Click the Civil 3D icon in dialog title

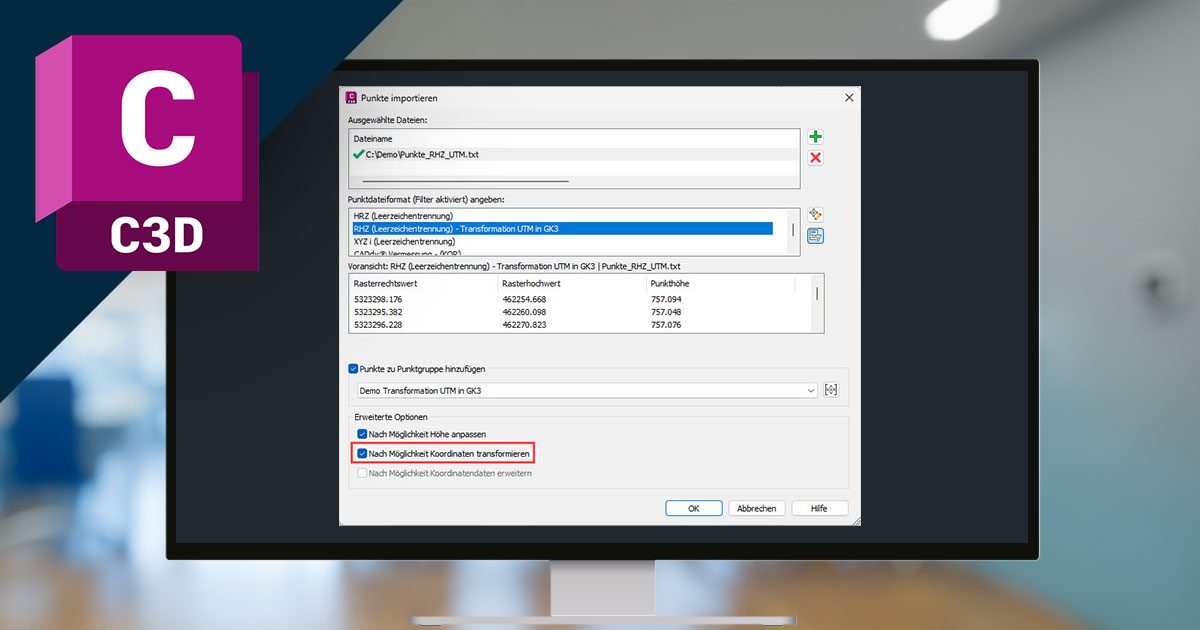pyautogui.click(x=351, y=98)
